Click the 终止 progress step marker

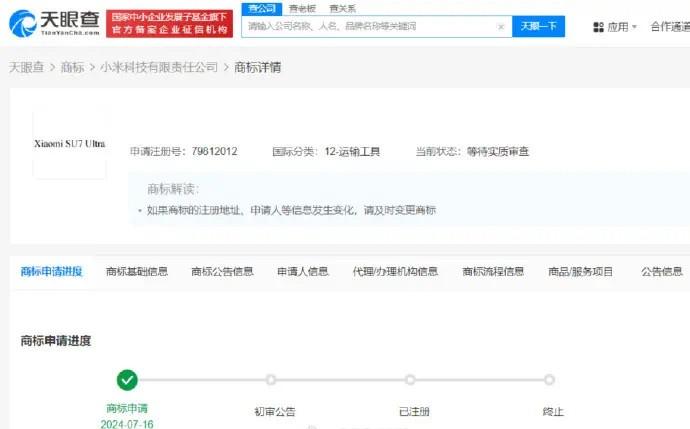coord(549,380)
